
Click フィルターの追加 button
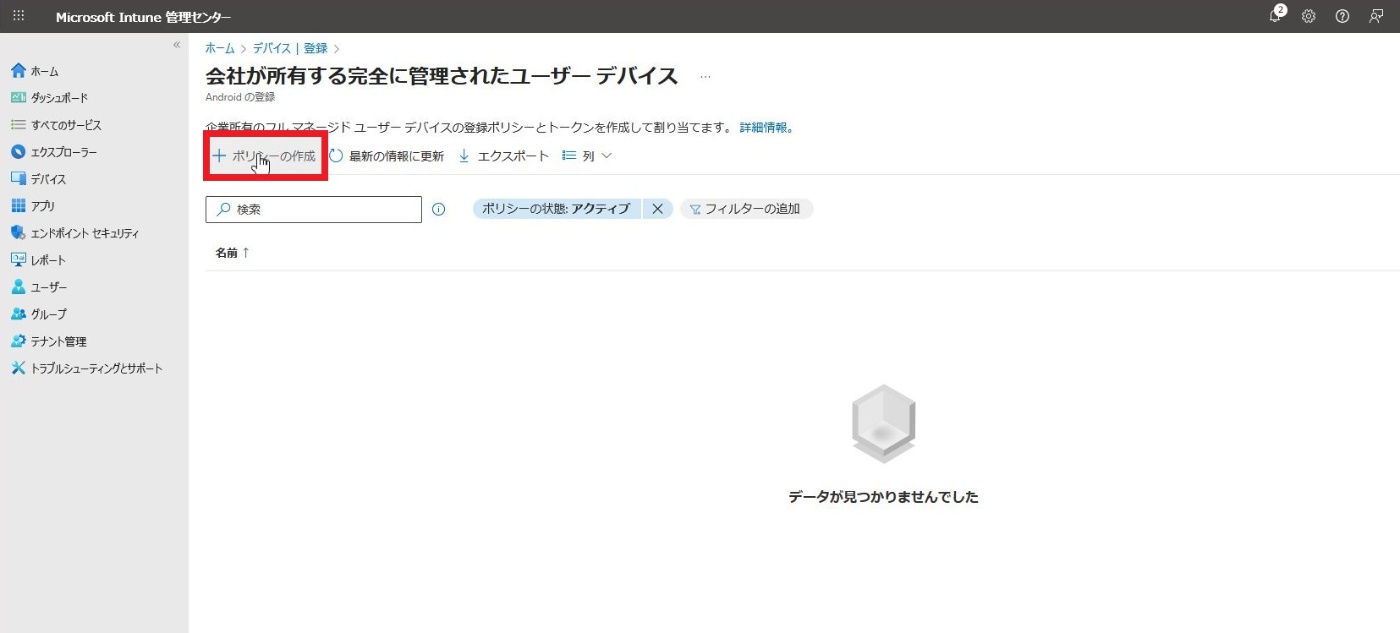[746, 209]
